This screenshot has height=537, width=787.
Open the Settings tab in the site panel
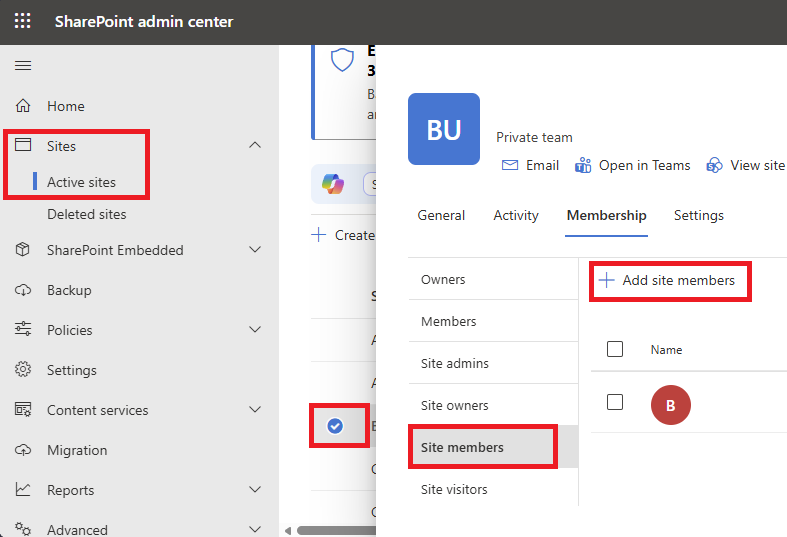[699, 215]
